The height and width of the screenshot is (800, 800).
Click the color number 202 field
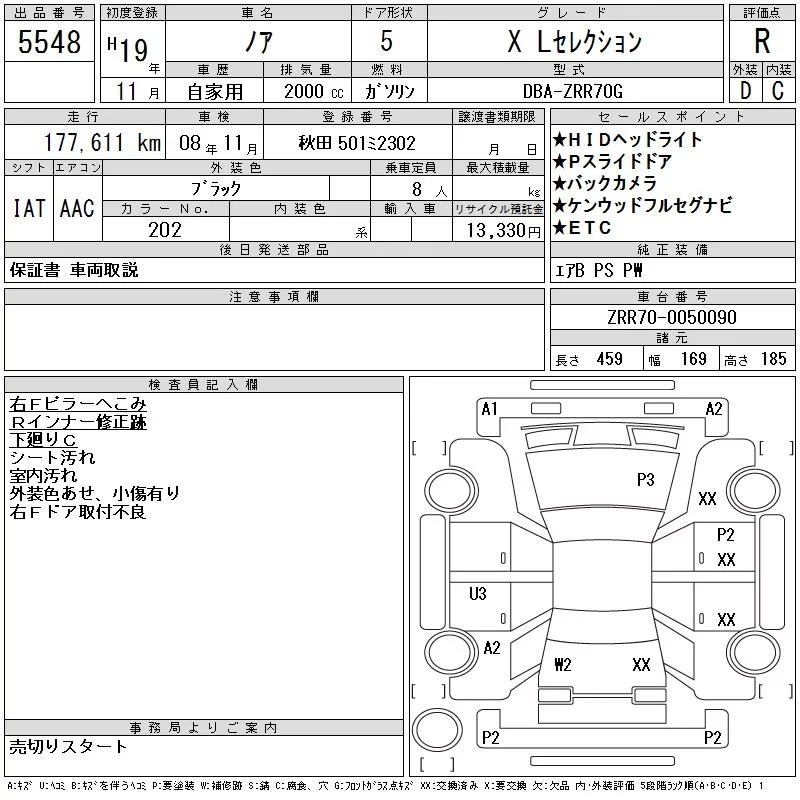[x=165, y=230]
